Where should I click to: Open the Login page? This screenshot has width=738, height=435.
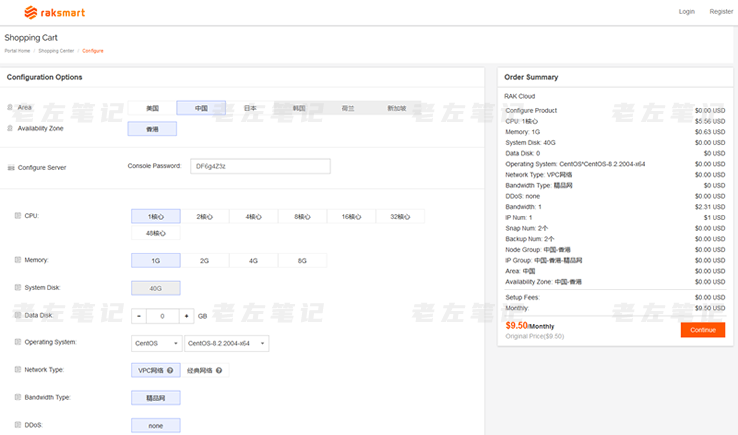[686, 12]
